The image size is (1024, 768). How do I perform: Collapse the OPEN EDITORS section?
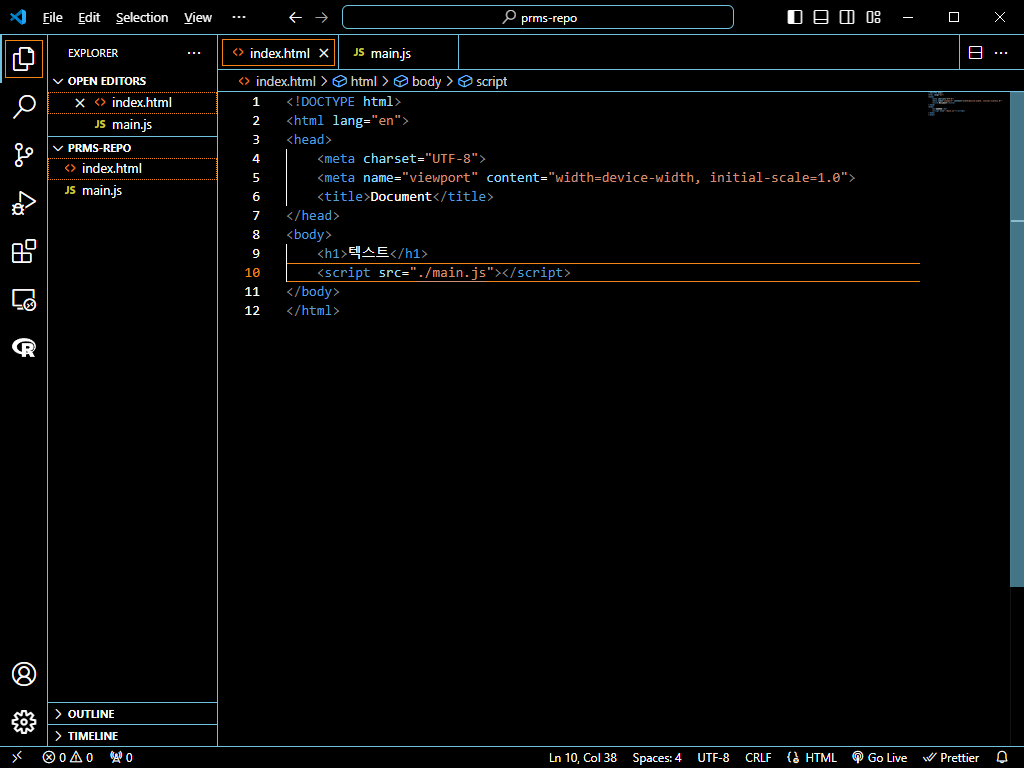106,81
